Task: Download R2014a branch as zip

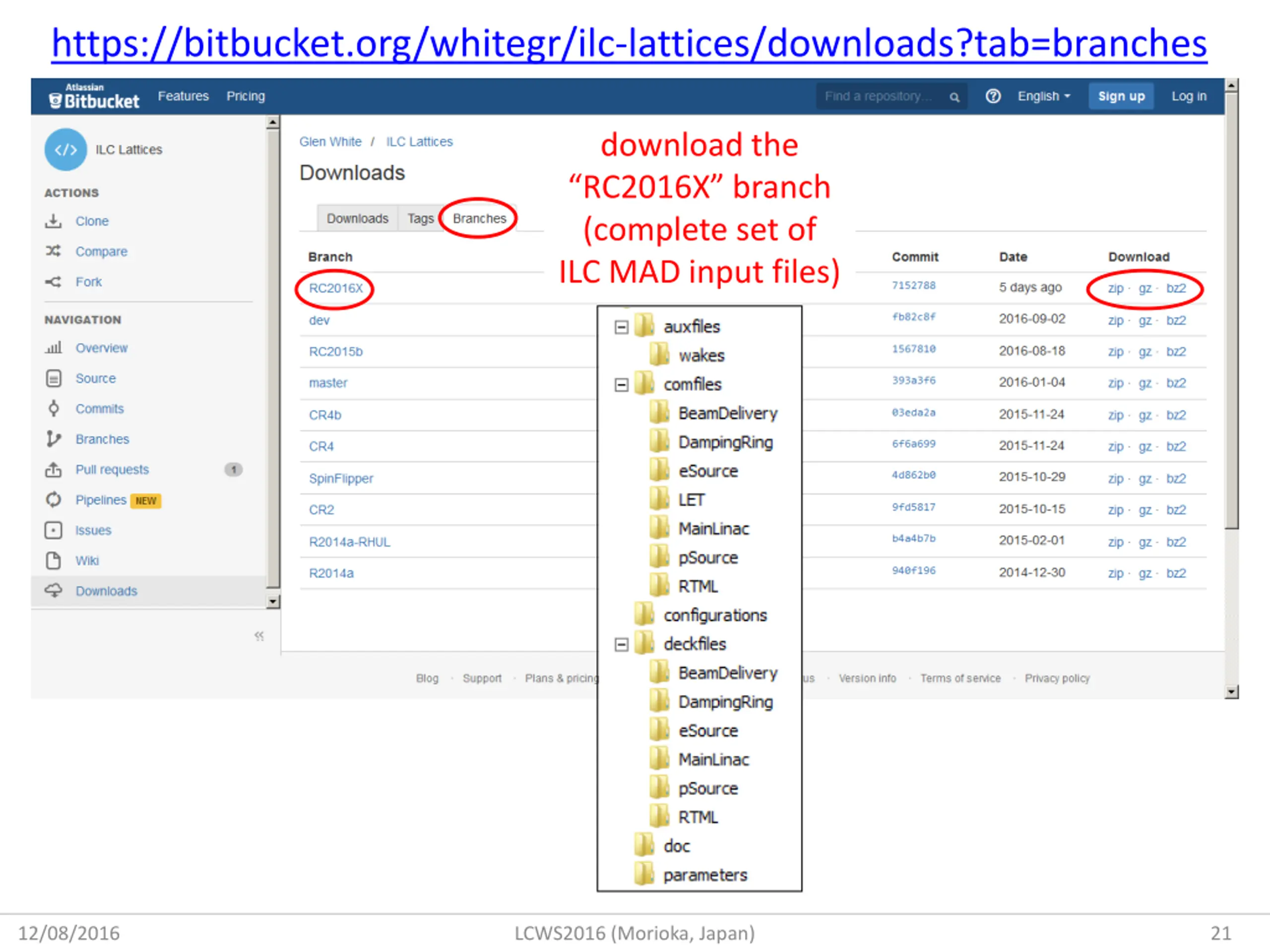Action: 1116,573
